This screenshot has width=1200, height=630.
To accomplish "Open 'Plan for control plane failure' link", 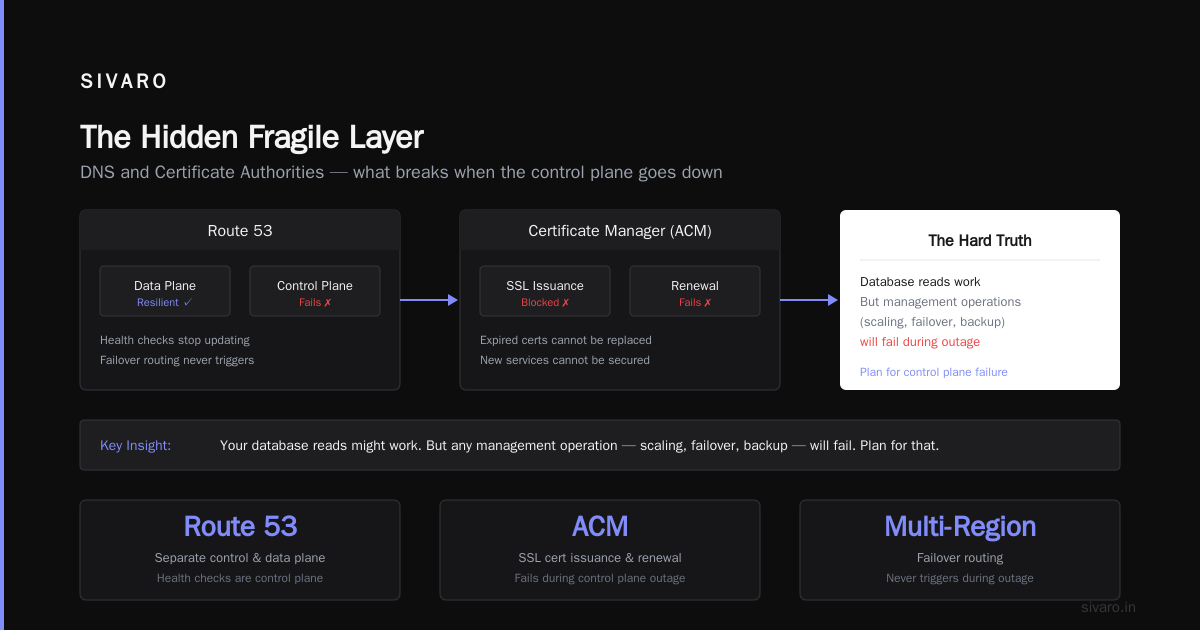I will point(934,372).
